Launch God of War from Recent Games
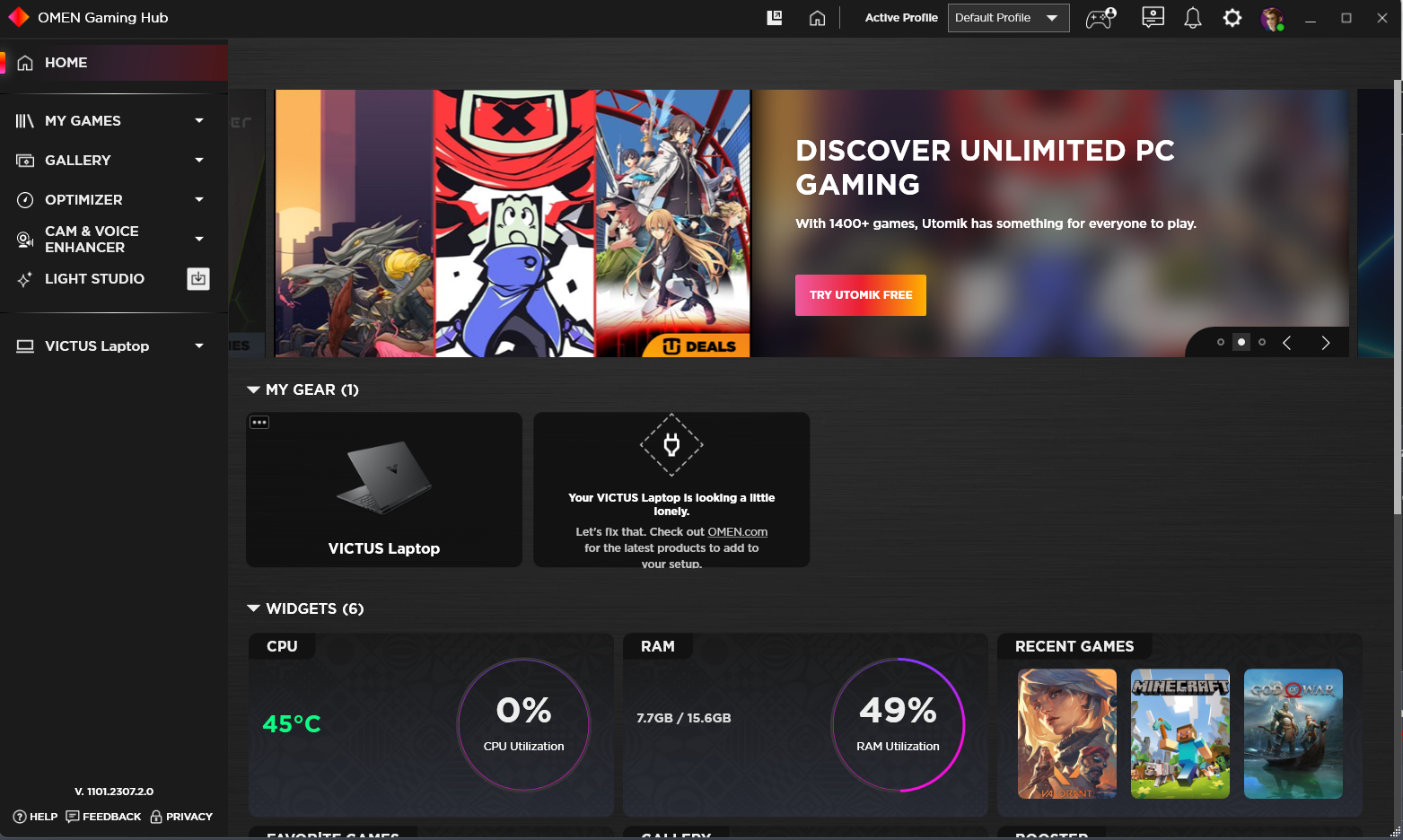This screenshot has height=840, width=1403. click(x=1293, y=734)
